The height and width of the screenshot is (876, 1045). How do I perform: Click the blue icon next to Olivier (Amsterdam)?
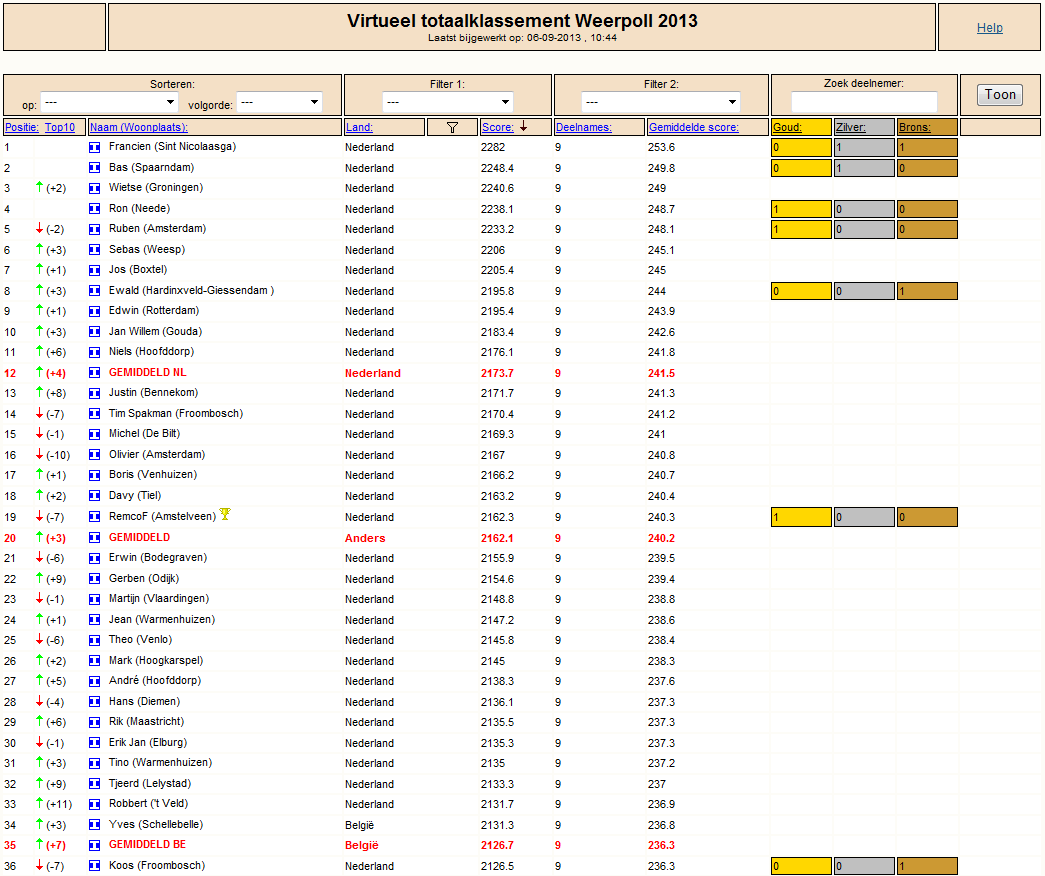click(x=95, y=455)
